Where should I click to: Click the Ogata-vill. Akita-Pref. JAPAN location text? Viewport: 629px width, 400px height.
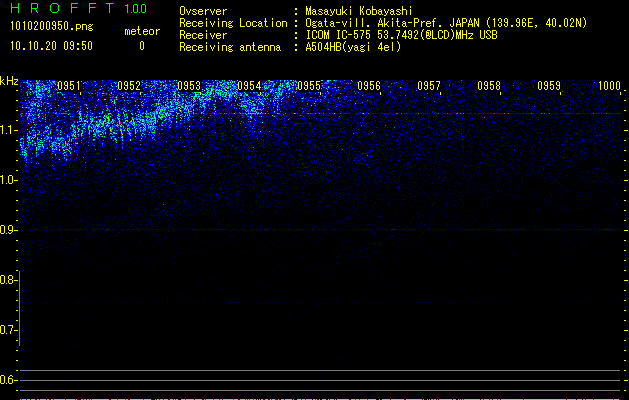click(446, 23)
